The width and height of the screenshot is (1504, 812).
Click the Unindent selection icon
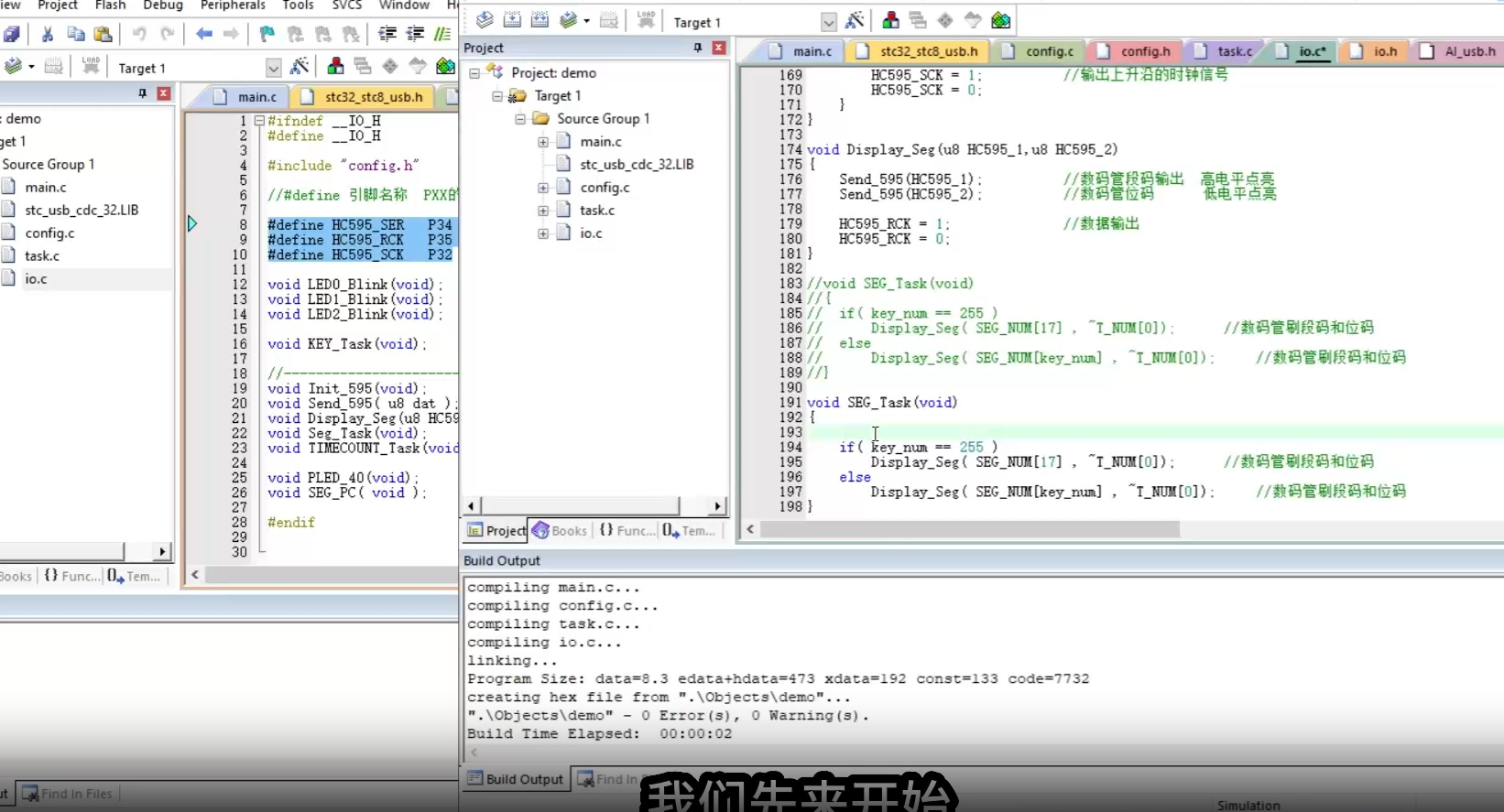click(x=415, y=34)
